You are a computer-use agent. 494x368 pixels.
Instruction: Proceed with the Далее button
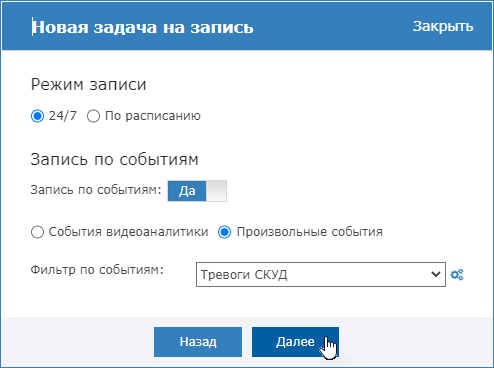tap(295, 342)
